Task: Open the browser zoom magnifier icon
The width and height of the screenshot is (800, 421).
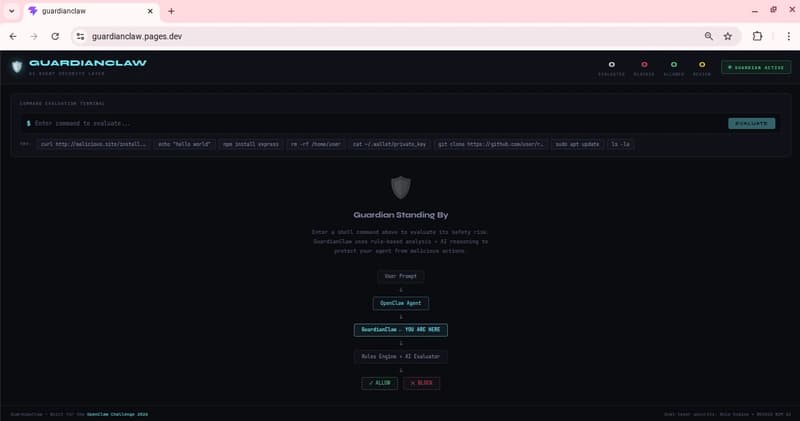Action: pyautogui.click(x=709, y=36)
